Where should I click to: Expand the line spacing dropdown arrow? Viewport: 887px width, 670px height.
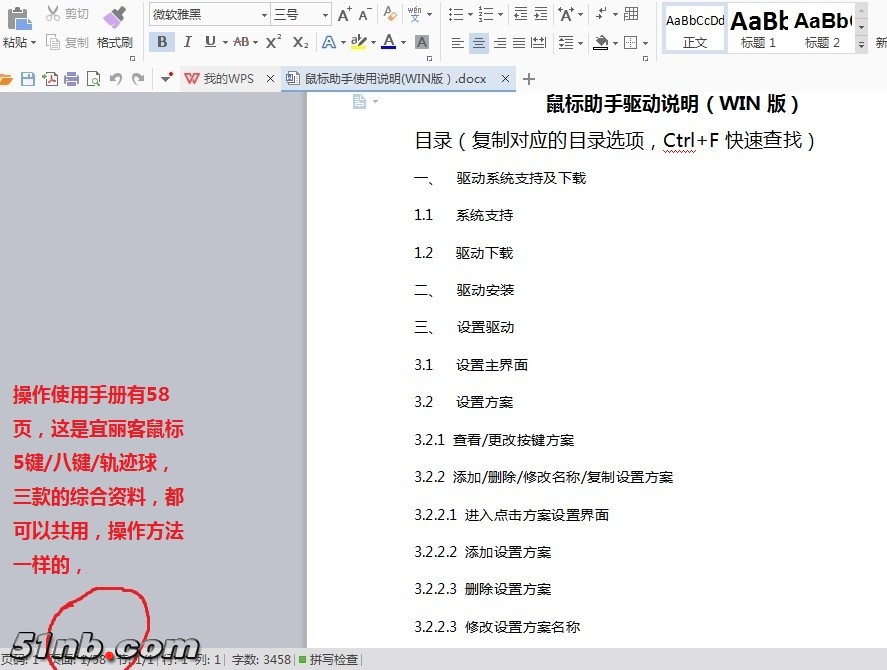coord(580,43)
